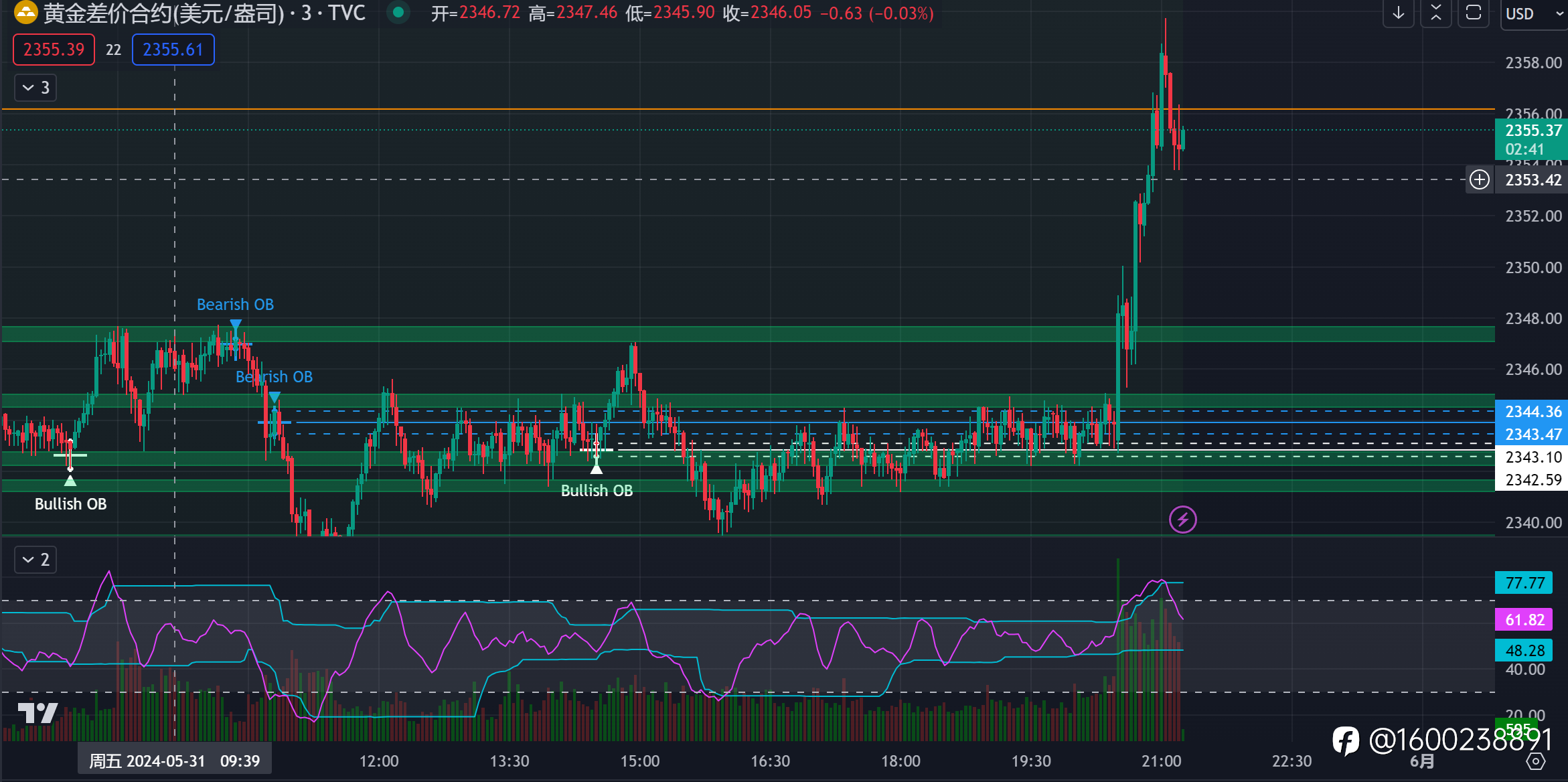This screenshot has height=782, width=1568.
Task: Click the blue buy price 2355.61 button
Action: point(173,50)
